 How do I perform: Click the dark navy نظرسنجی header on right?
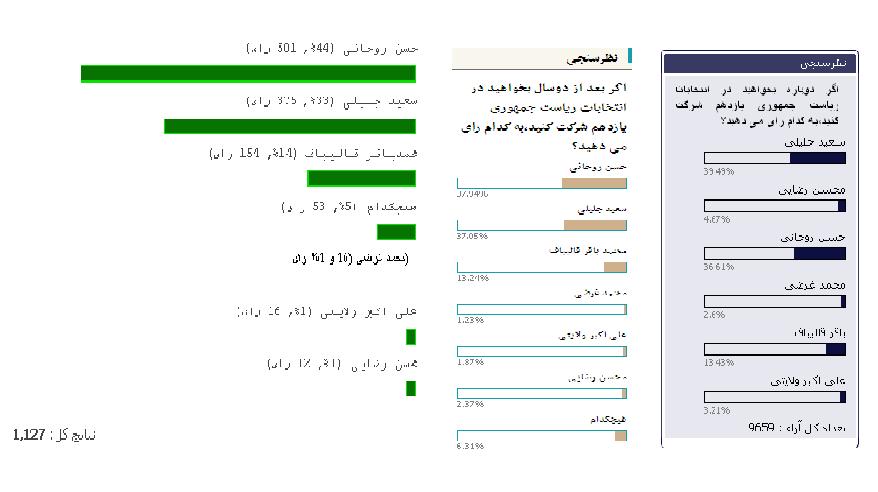(760, 63)
